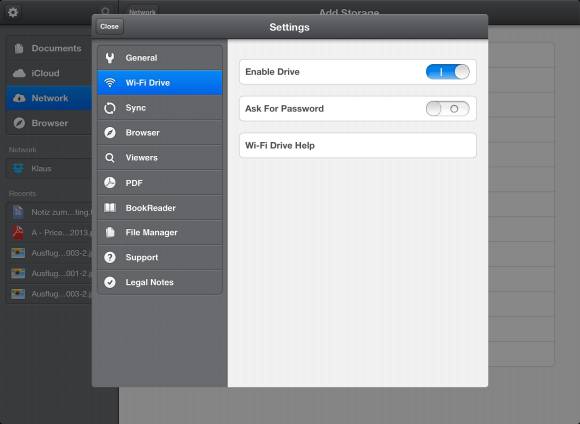Screen dimensions: 580x424
Task: Click the gear icon in top bar
Action: (x=13, y=12)
